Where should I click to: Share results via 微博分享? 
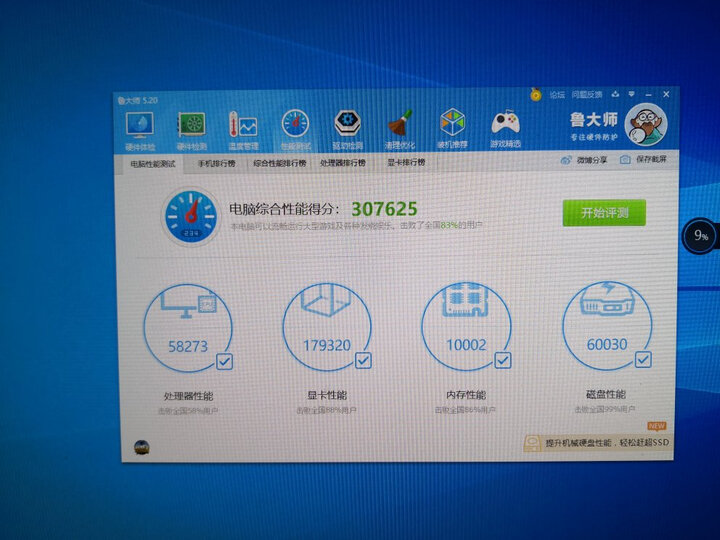584,160
